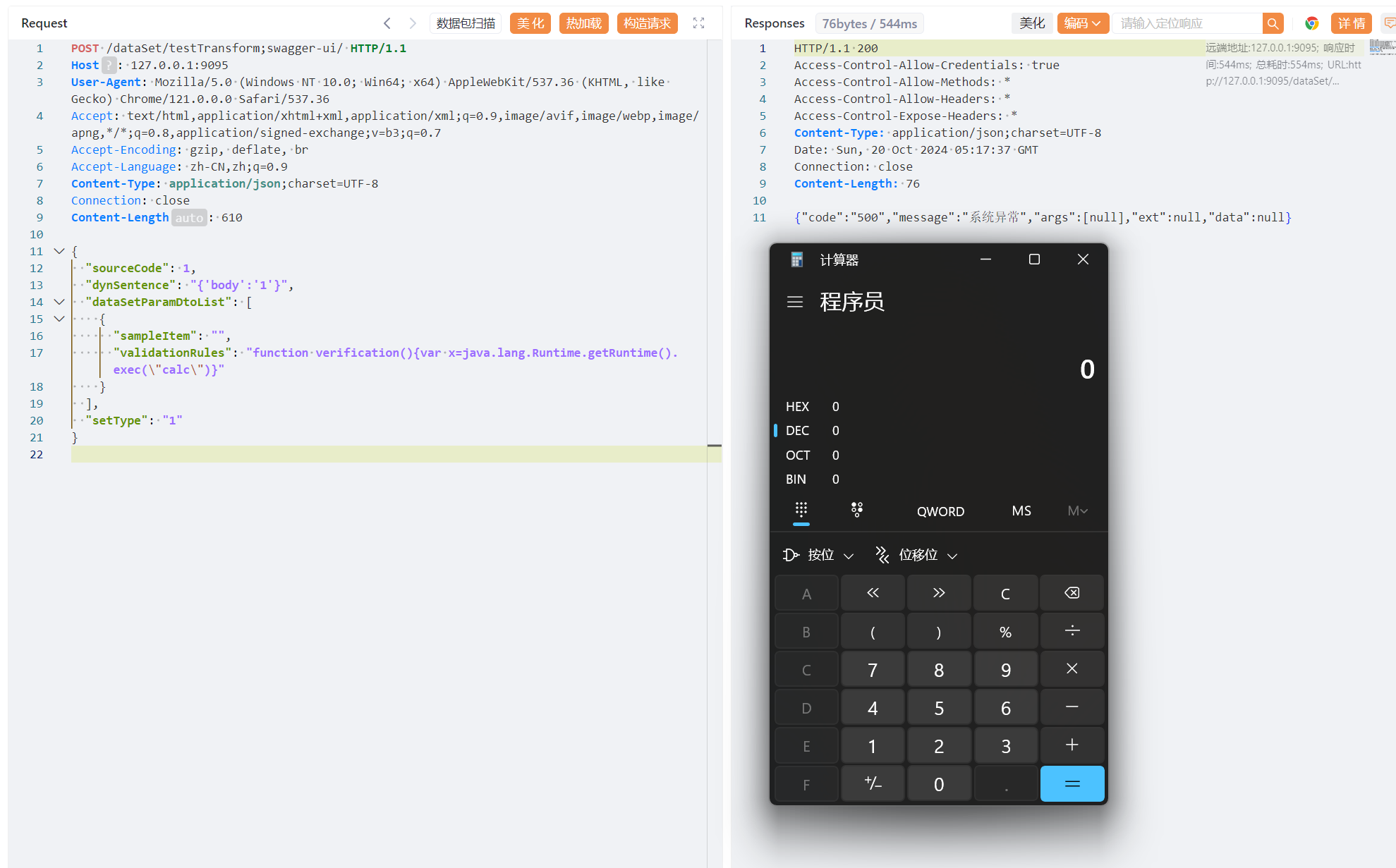Click the Content-Type header in the response
Viewport: 1396px width, 868px height.
point(839,133)
